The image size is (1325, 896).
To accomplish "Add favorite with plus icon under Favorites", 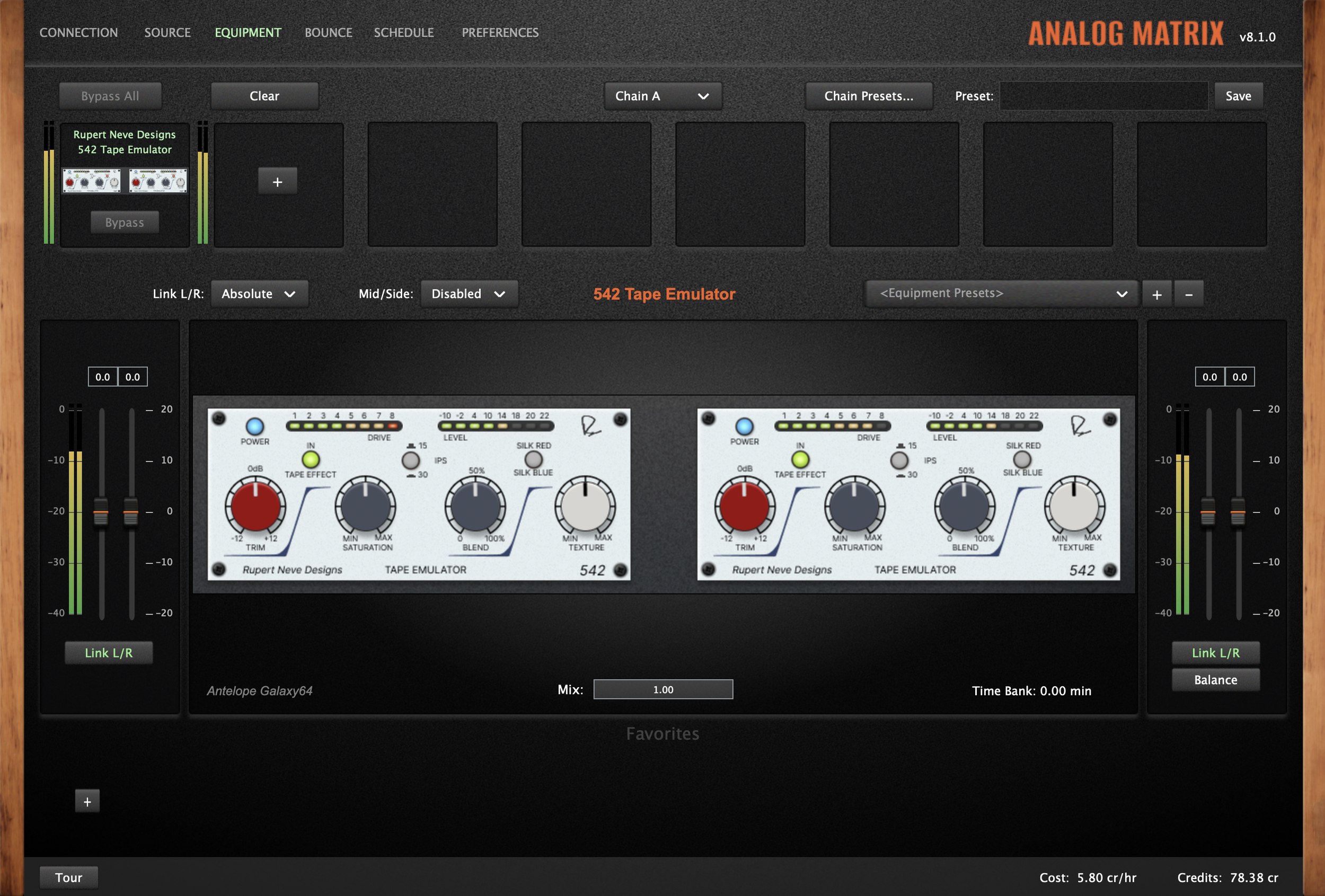I will [x=87, y=801].
